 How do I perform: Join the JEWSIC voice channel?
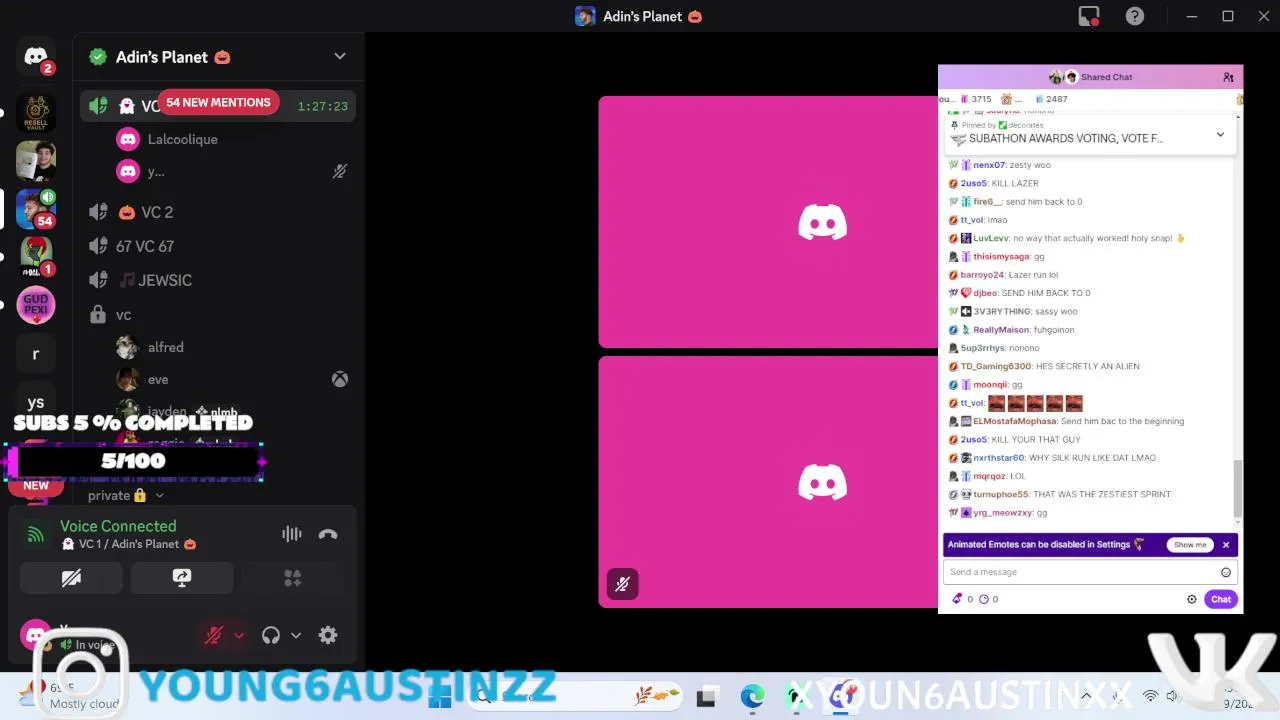pyautogui.click(x=218, y=280)
